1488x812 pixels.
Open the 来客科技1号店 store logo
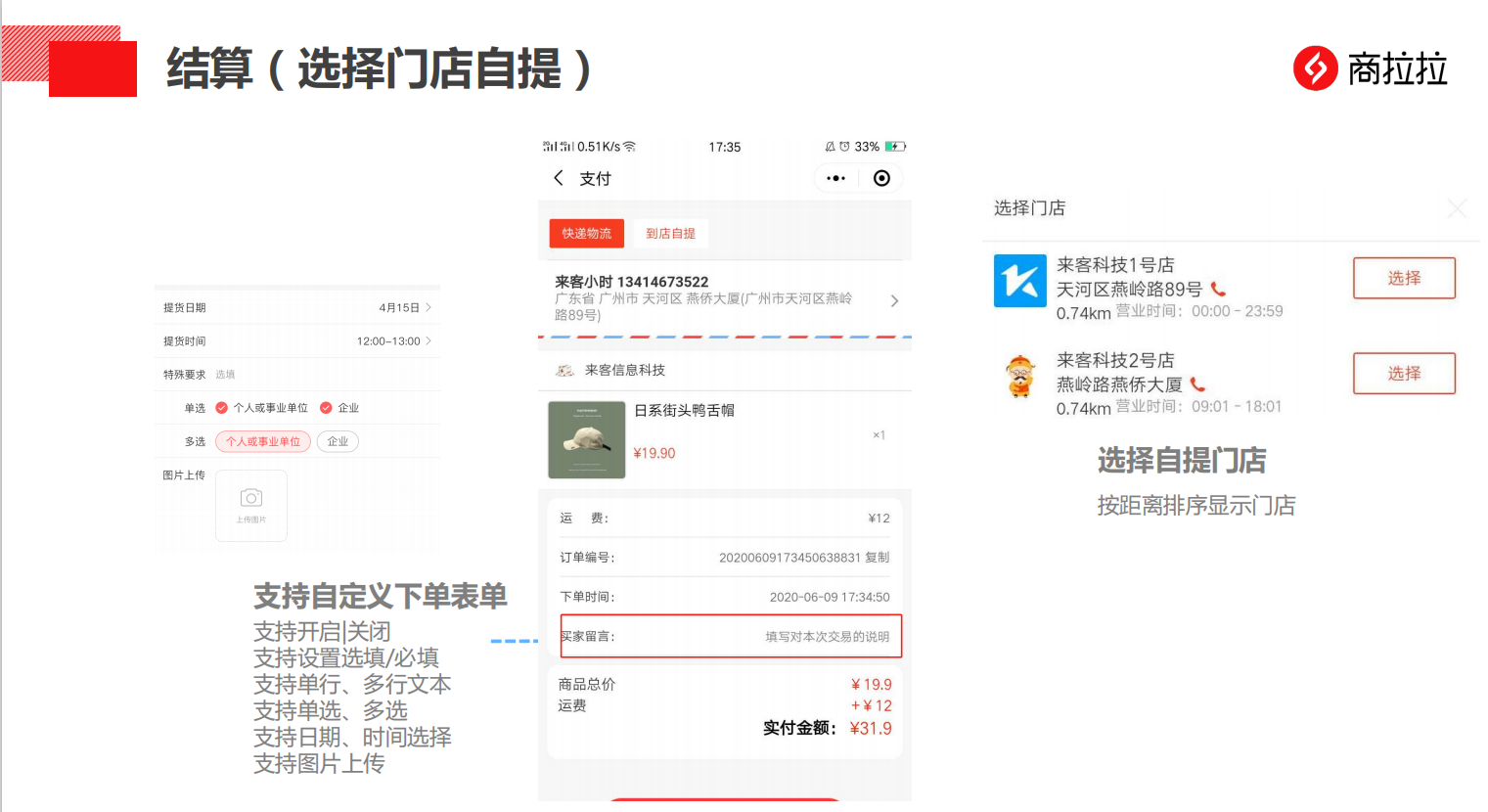[1020, 281]
